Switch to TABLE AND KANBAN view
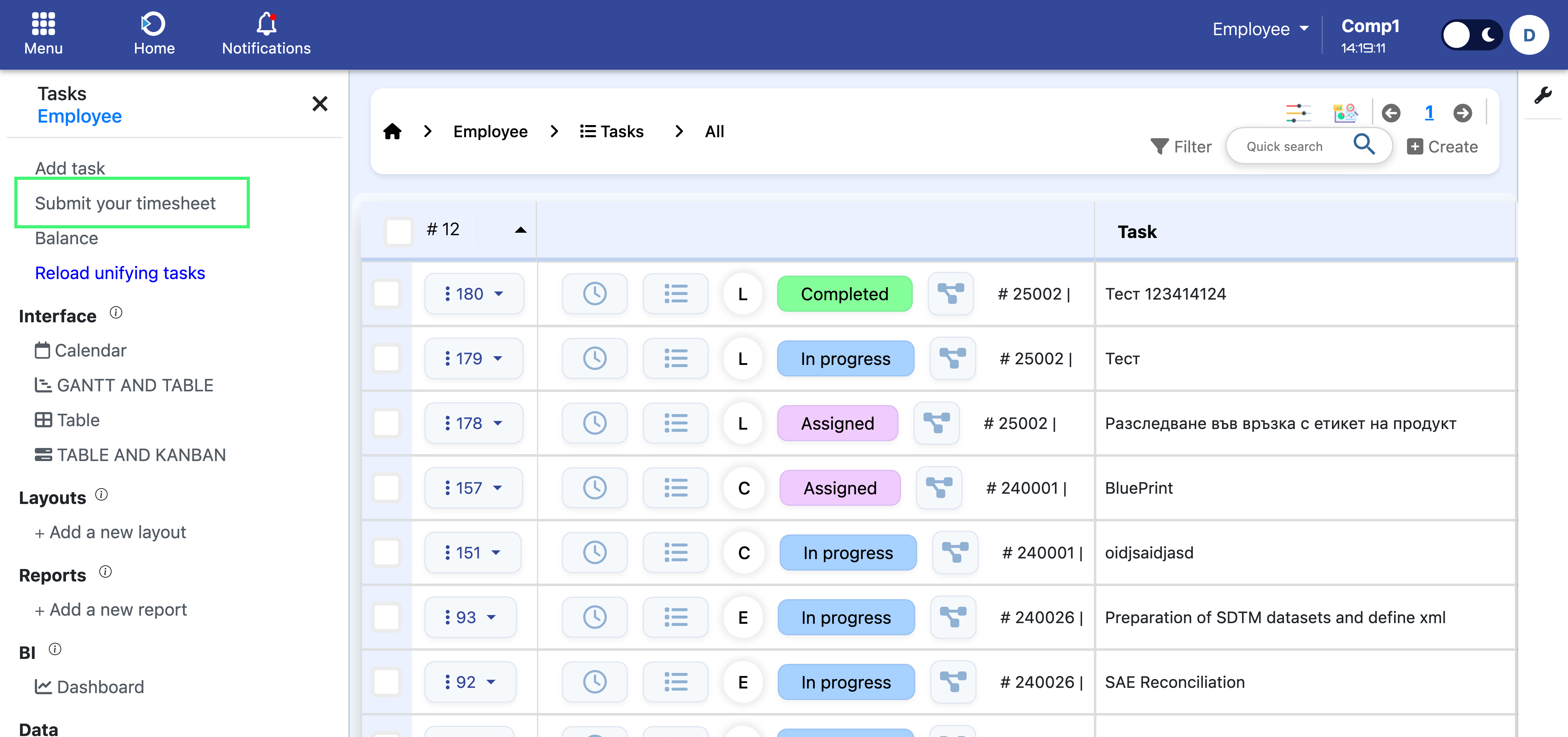 click(x=130, y=455)
